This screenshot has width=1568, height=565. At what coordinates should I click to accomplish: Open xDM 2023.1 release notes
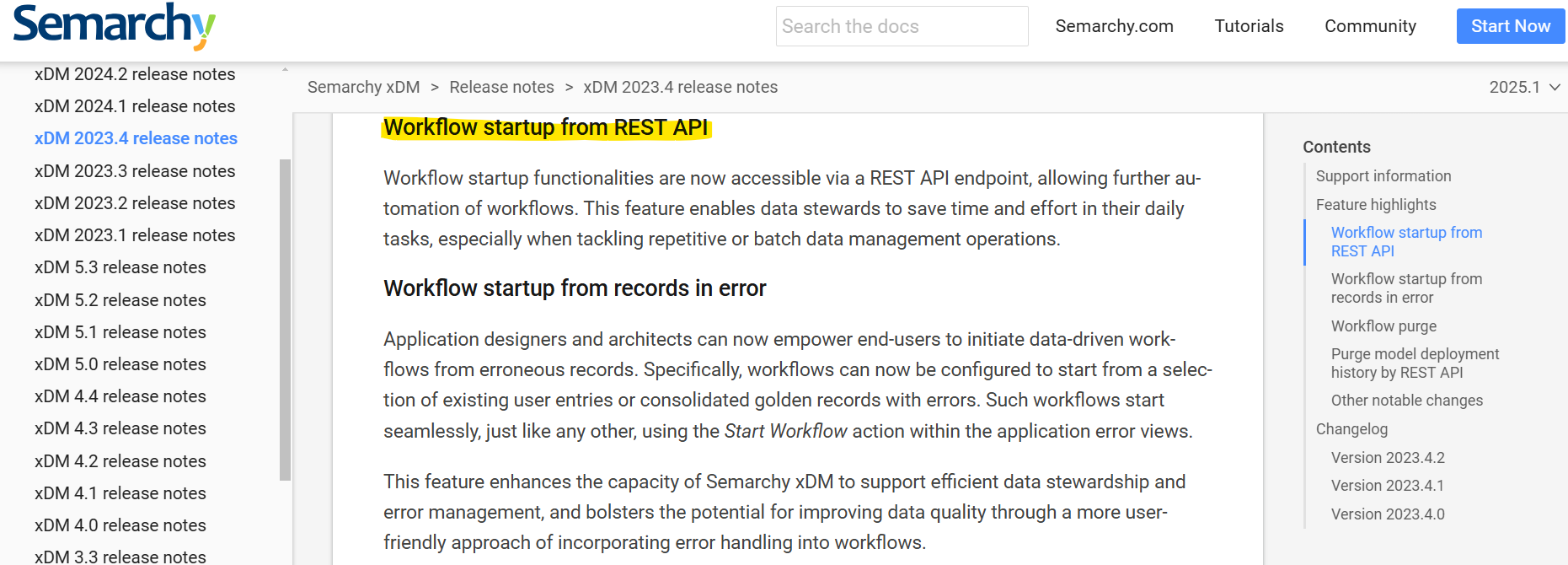[x=135, y=235]
